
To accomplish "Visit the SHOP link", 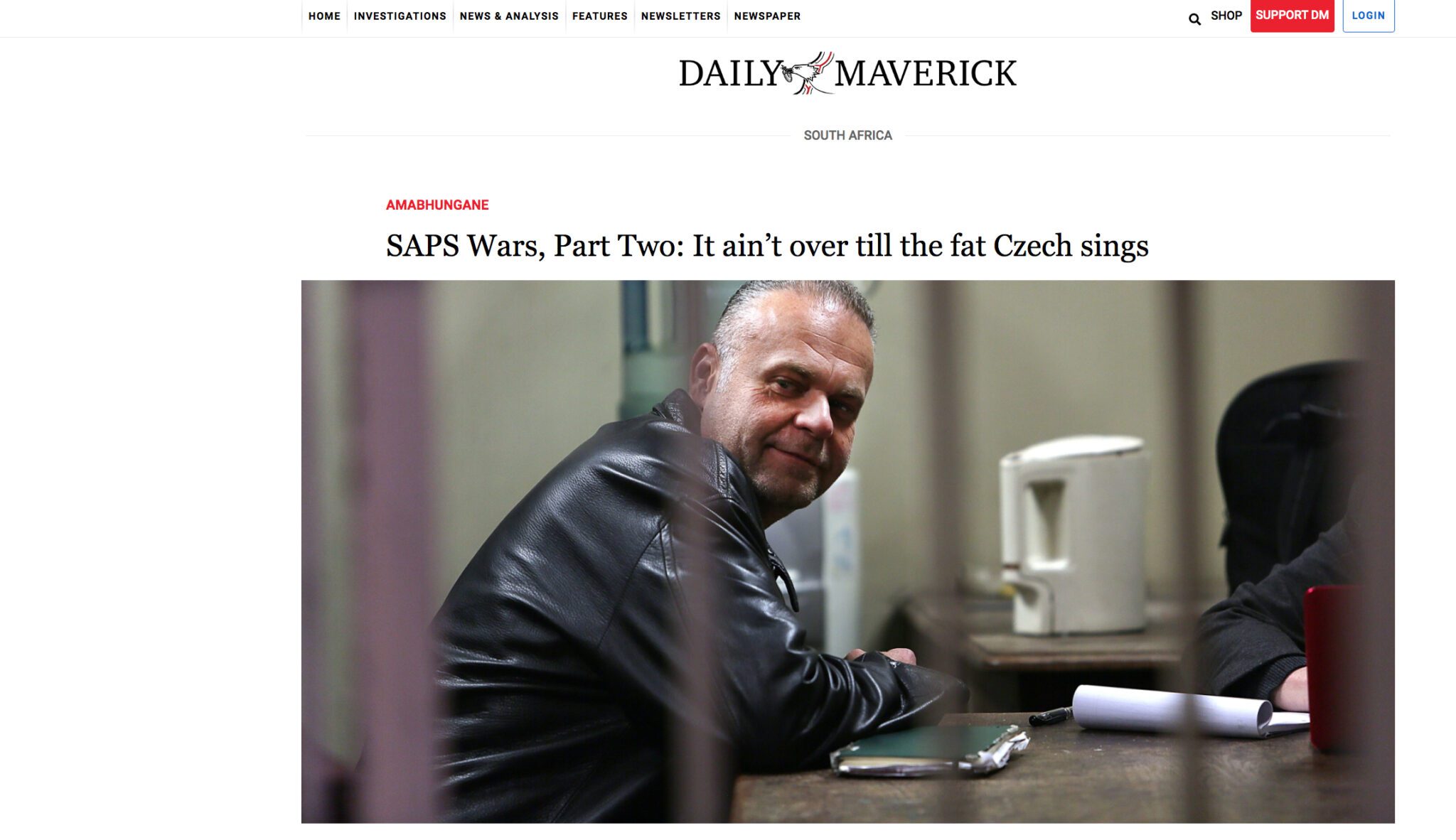I will coord(1226,16).
